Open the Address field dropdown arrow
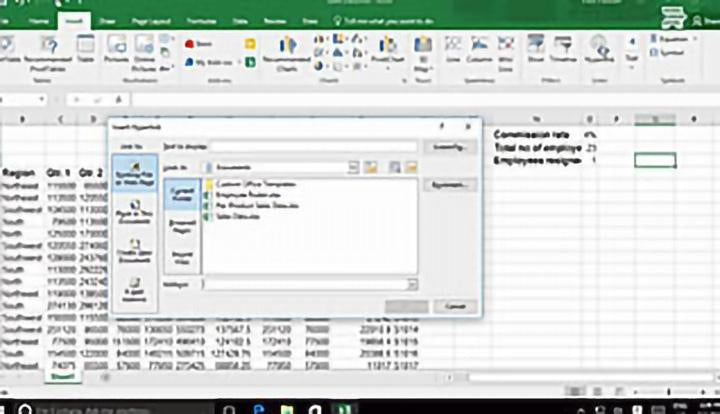This screenshot has height=414, width=720. point(412,285)
